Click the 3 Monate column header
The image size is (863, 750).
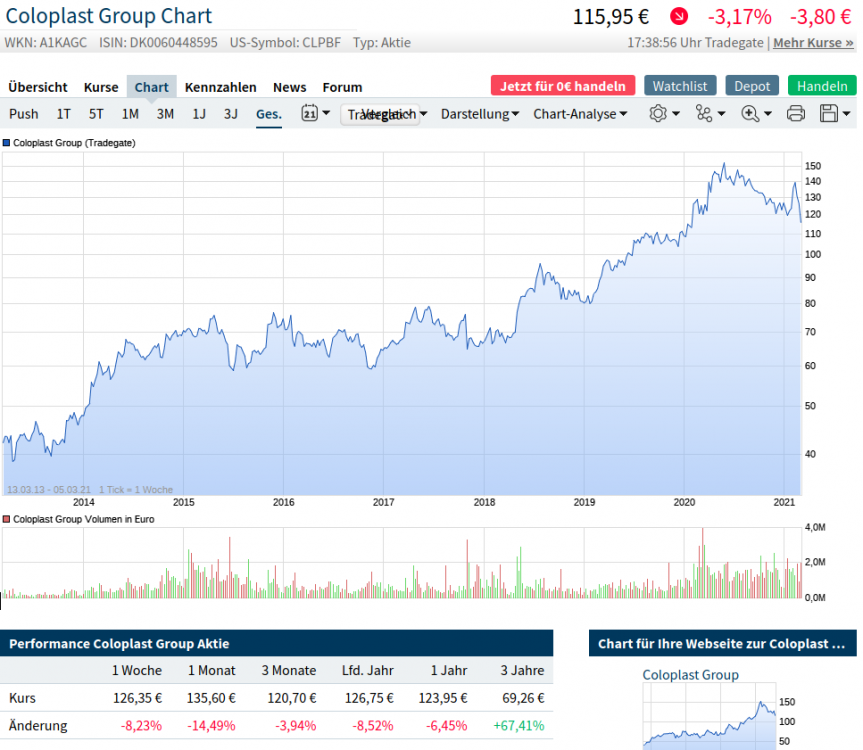pyautogui.click(x=288, y=671)
